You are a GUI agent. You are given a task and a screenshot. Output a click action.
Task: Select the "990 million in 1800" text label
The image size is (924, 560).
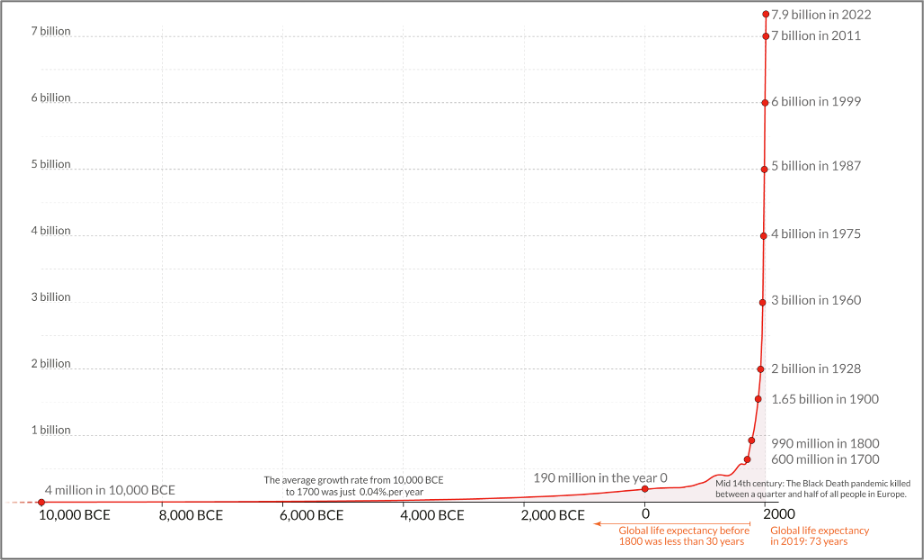(x=825, y=443)
